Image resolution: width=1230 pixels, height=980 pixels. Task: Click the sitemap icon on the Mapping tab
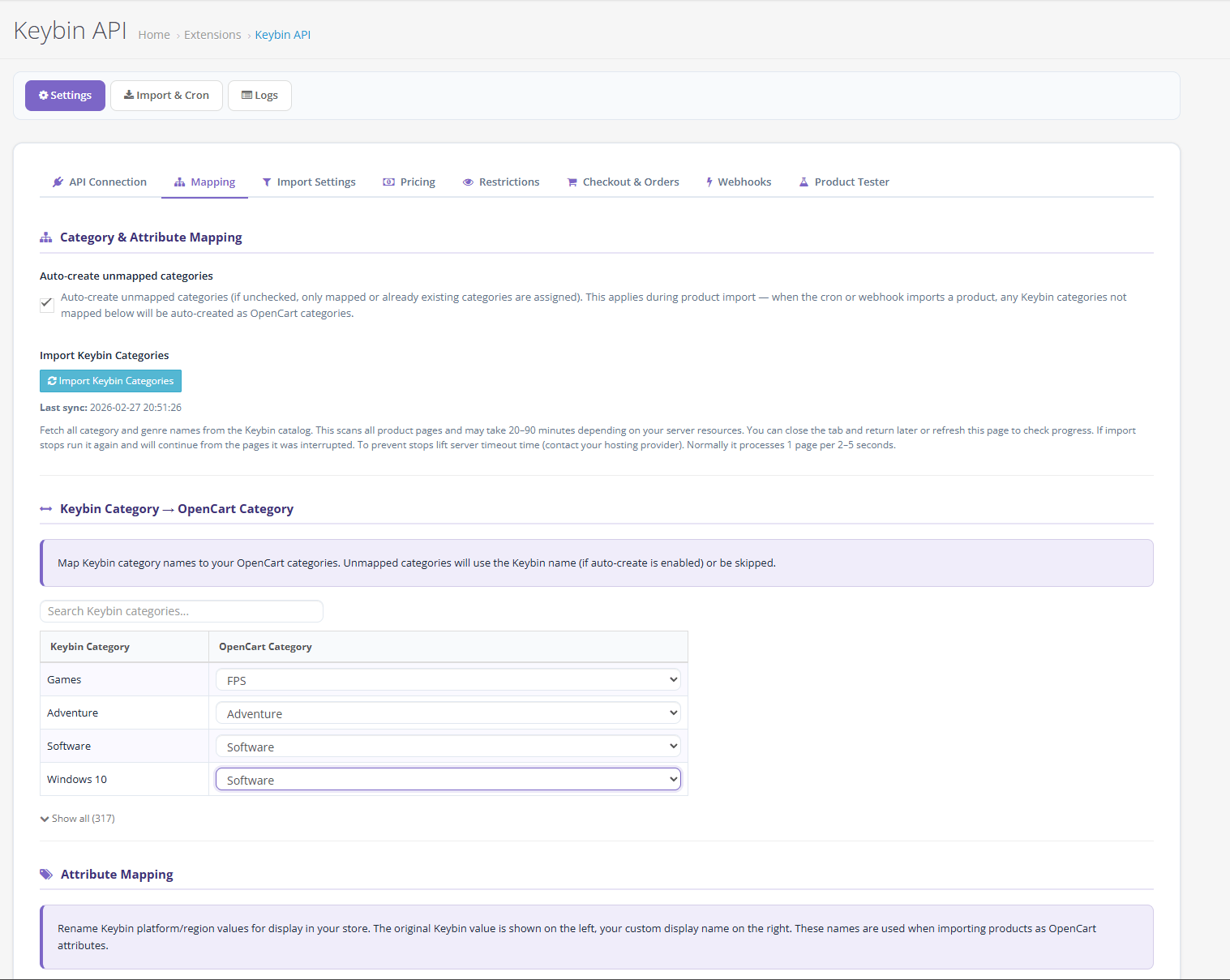[x=180, y=182]
